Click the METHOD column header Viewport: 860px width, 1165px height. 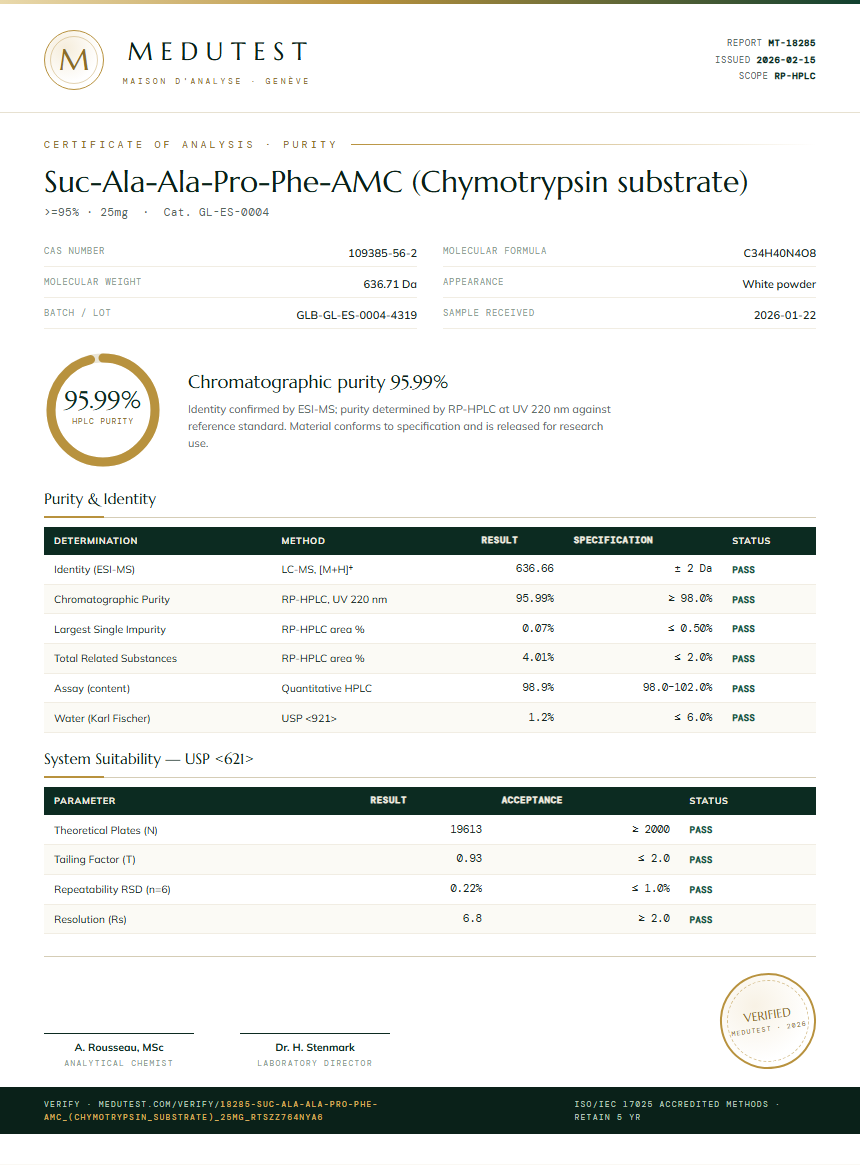click(x=303, y=541)
